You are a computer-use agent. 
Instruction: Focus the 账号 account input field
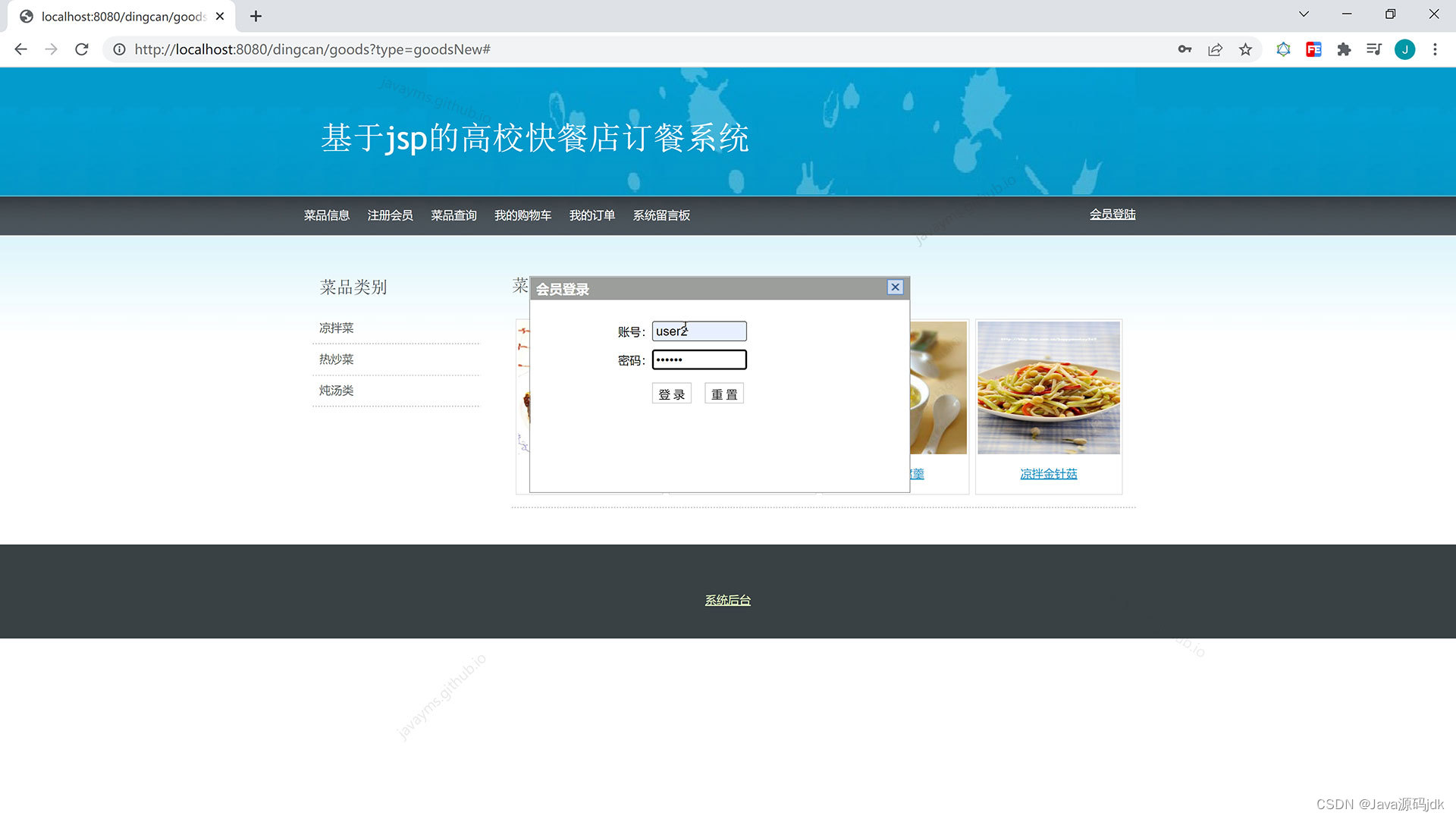698,331
